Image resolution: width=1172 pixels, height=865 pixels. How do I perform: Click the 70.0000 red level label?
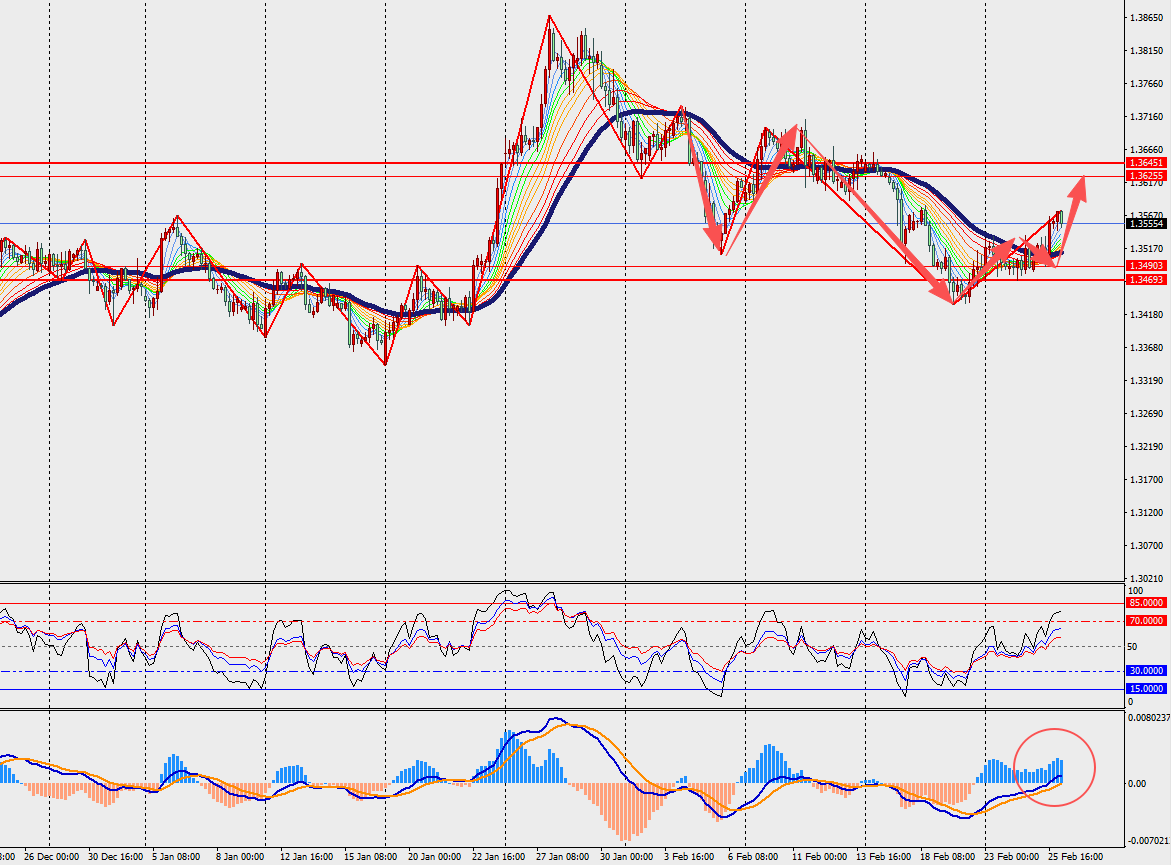point(1145,621)
